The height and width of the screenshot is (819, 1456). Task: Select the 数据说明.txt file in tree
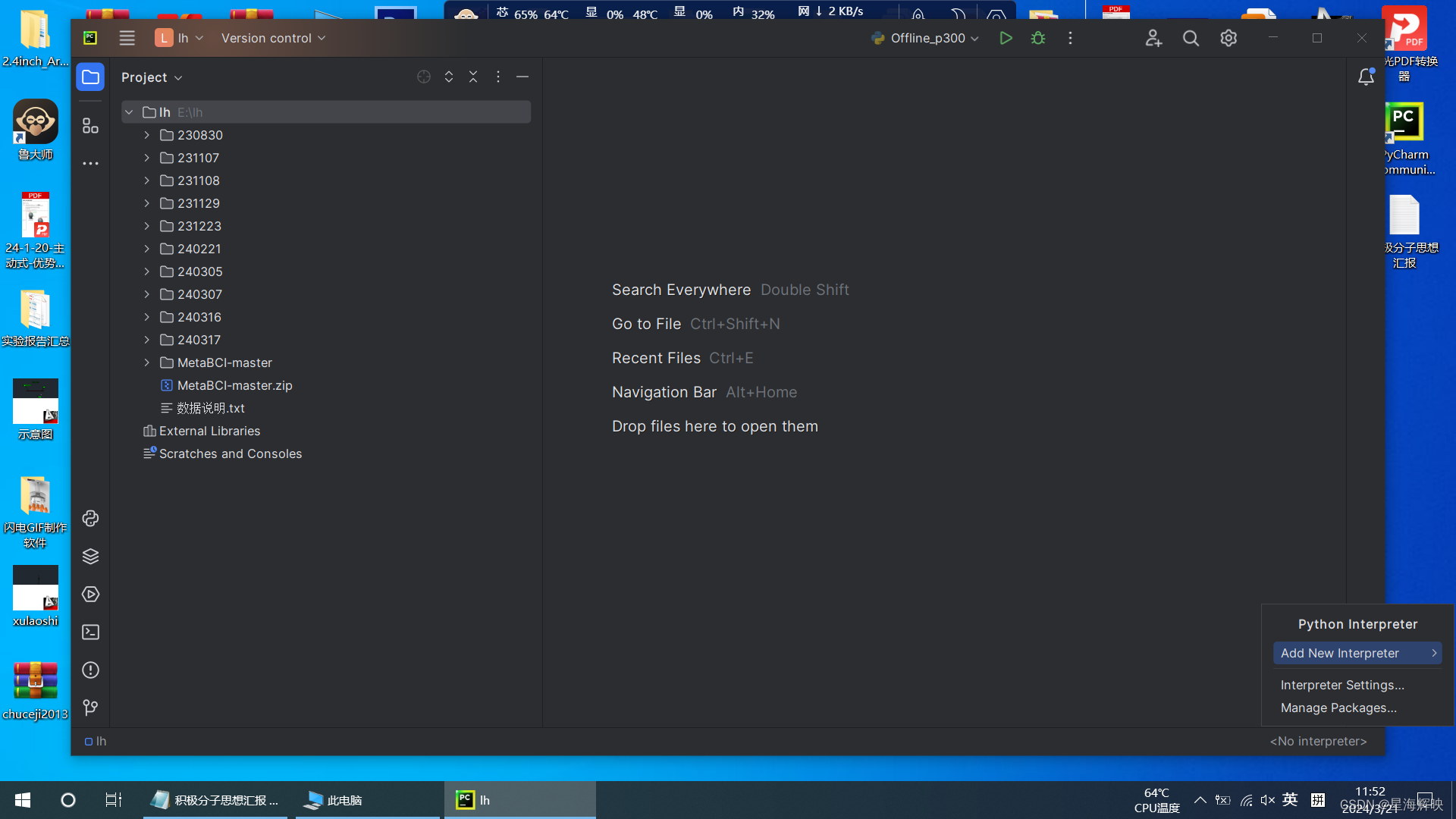tap(211, 408)
